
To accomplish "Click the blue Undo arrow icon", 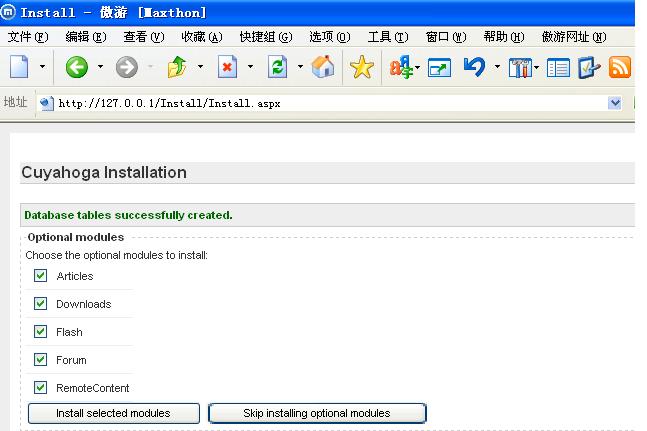I will coord(475,67).
